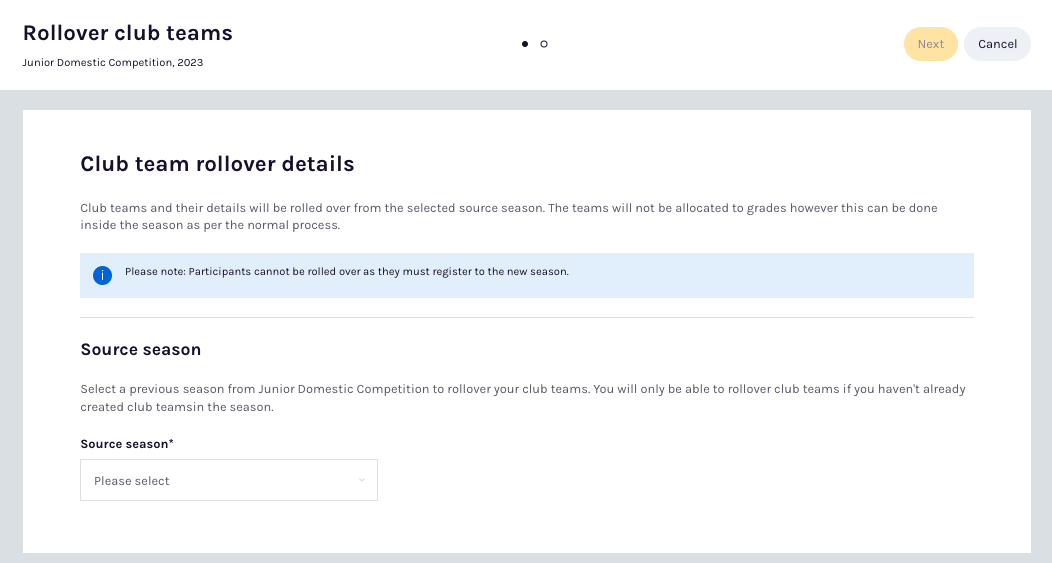The image size is (1052, 563).
Task: Click the divider line above Source season heading
Action: pos(527,318)
